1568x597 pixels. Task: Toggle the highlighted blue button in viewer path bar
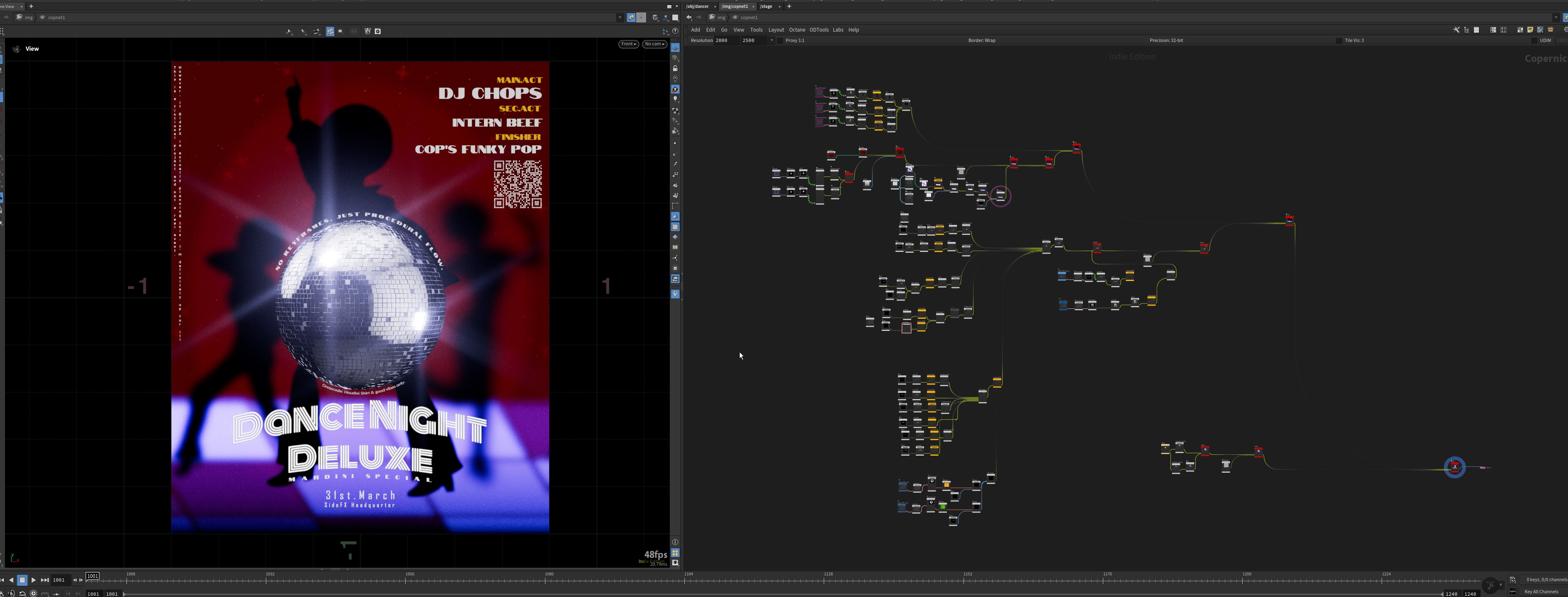click(631, 17)
